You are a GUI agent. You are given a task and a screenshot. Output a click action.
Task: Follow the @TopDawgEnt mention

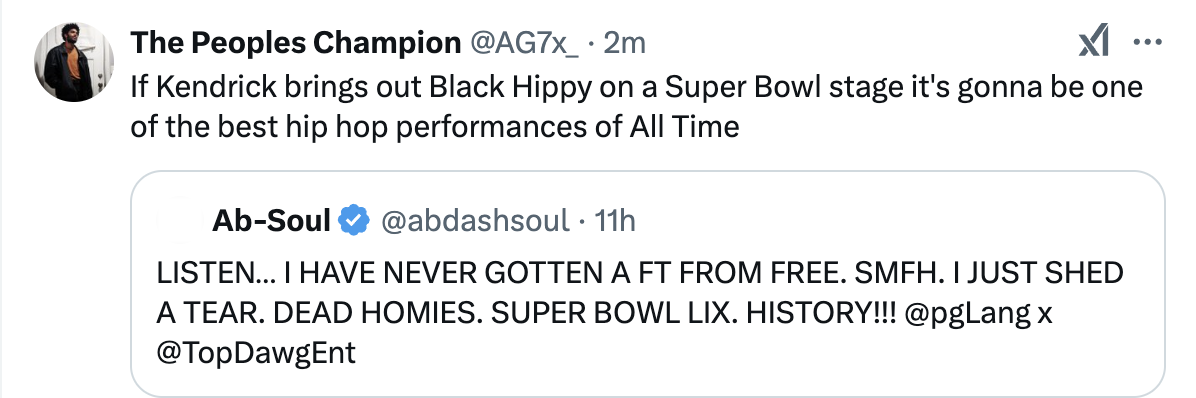(x=256, y=353)
